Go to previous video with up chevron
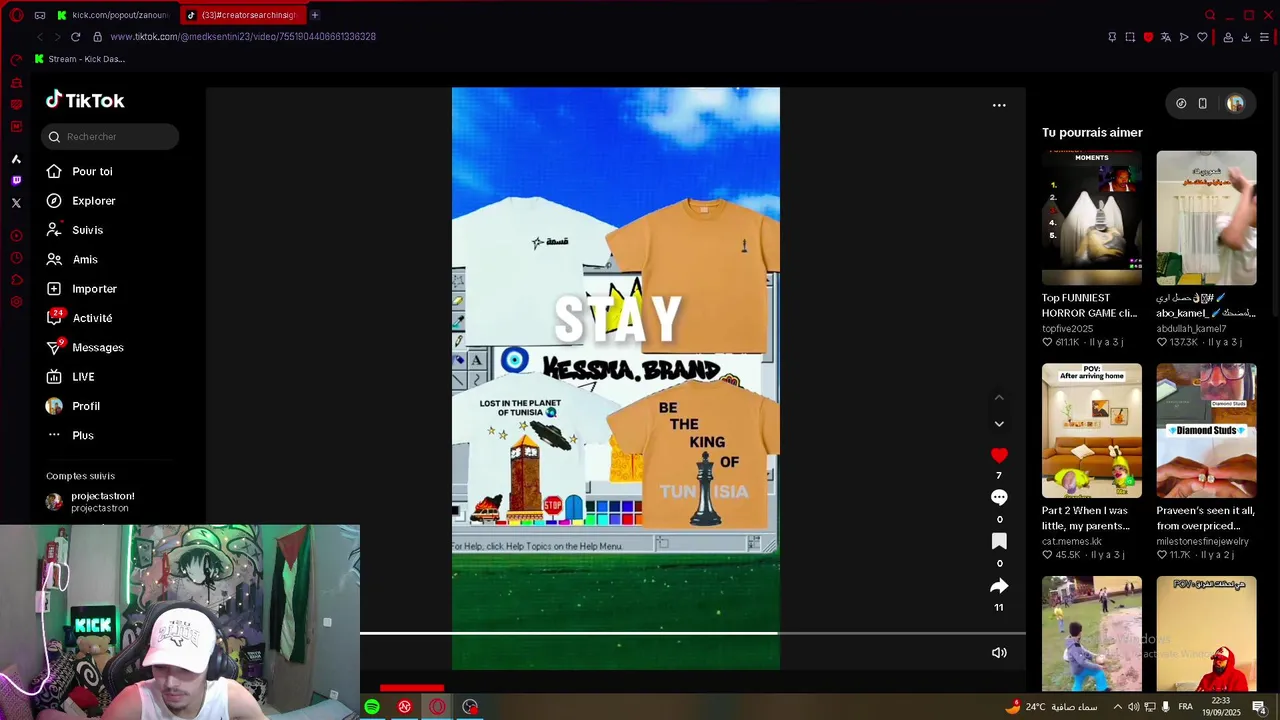Screen dimensions: 1280x720 (x=999, y=397)
